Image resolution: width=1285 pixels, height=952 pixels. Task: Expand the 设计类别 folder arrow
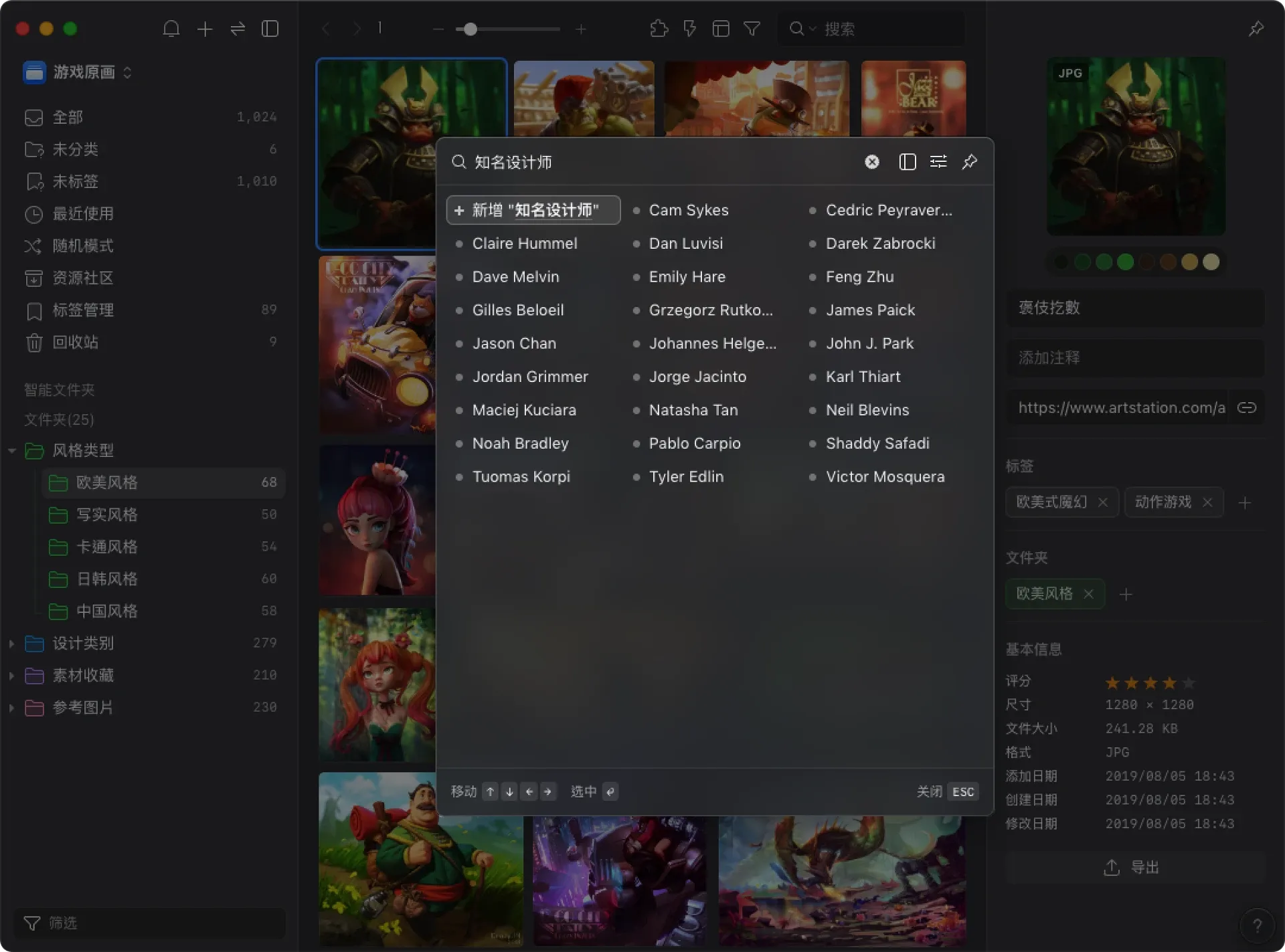point(12,643)
